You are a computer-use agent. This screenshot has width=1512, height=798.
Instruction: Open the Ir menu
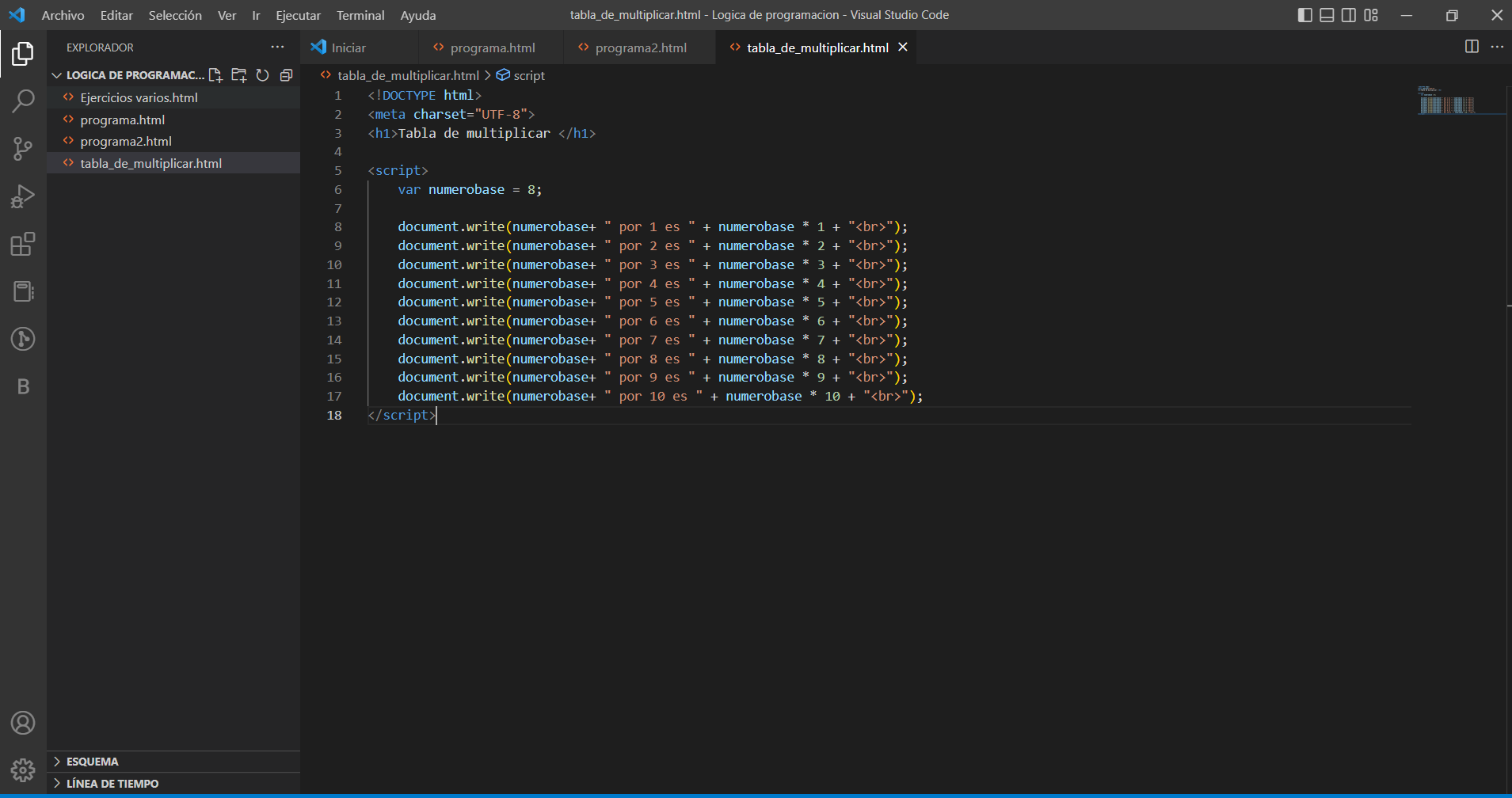click(256, 15)
